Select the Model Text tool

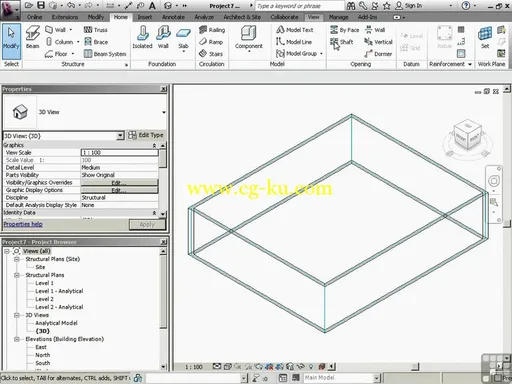click(295, 30)
